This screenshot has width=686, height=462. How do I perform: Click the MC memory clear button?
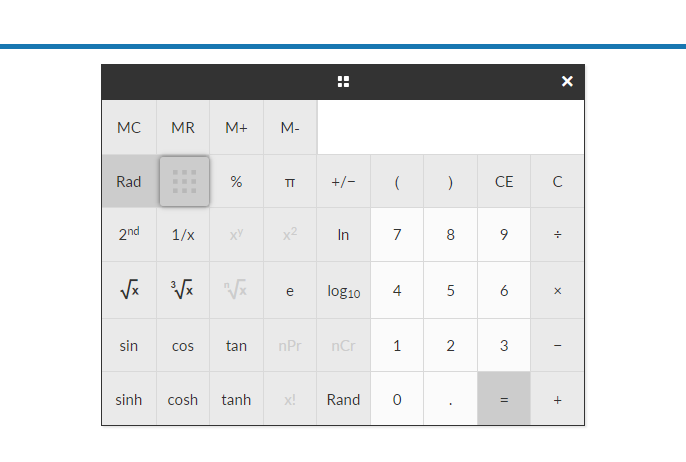(x=129, y=127)
